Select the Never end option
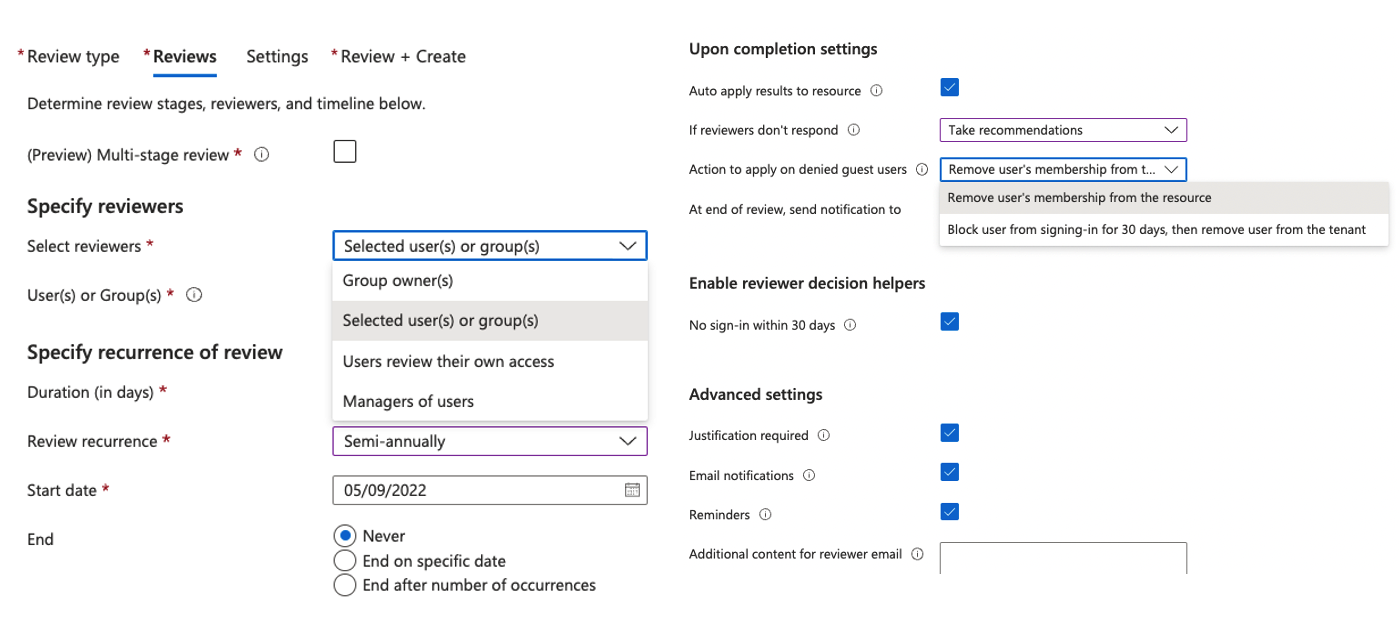Viewport: 1399px width, 632px height. click(345, 536)
